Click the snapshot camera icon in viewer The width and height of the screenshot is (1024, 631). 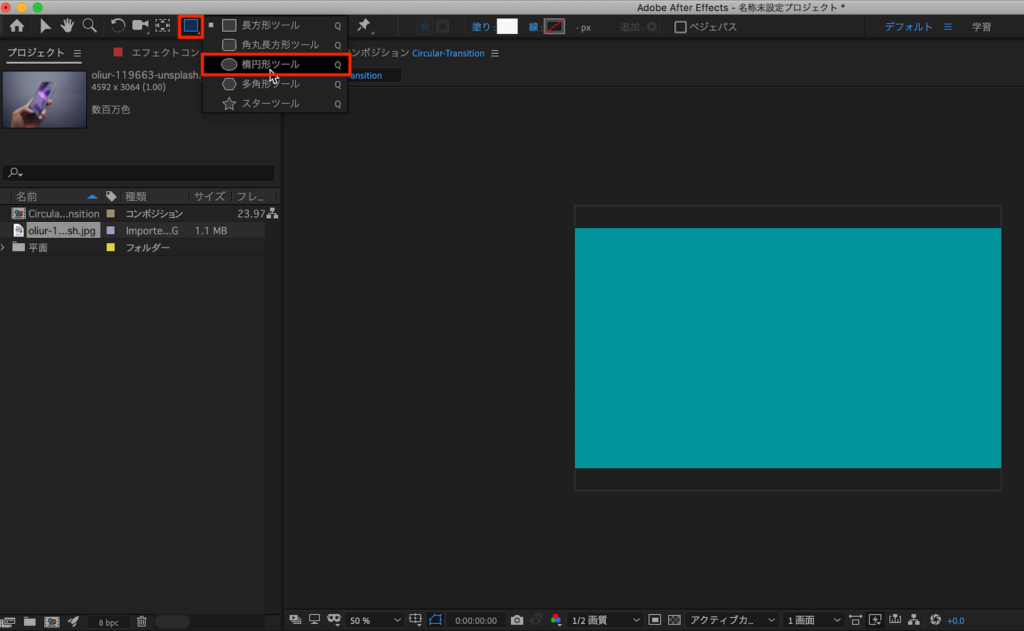517,620
